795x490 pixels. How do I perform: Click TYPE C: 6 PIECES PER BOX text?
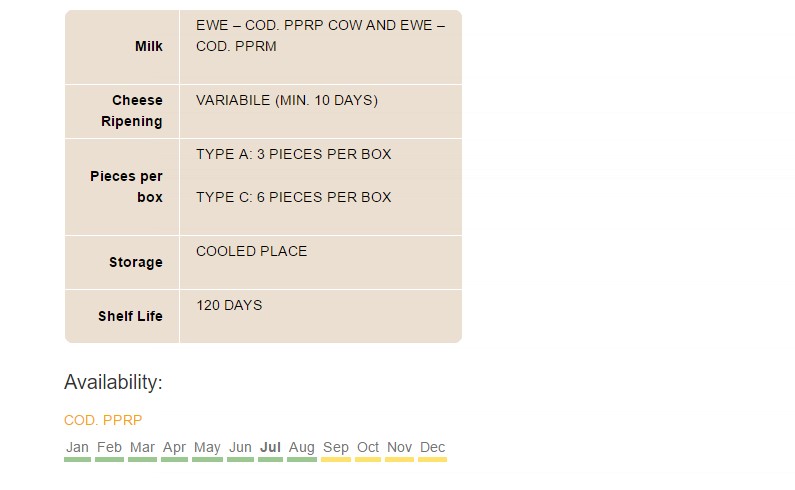(294, 197)
